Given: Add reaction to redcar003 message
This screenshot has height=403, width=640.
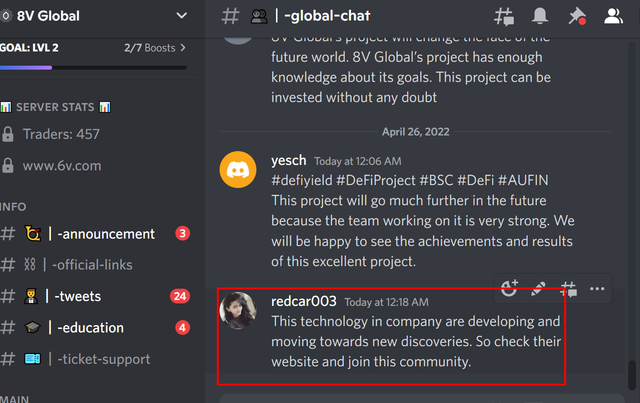Looking at the screenshot, I should coord(509,288).
